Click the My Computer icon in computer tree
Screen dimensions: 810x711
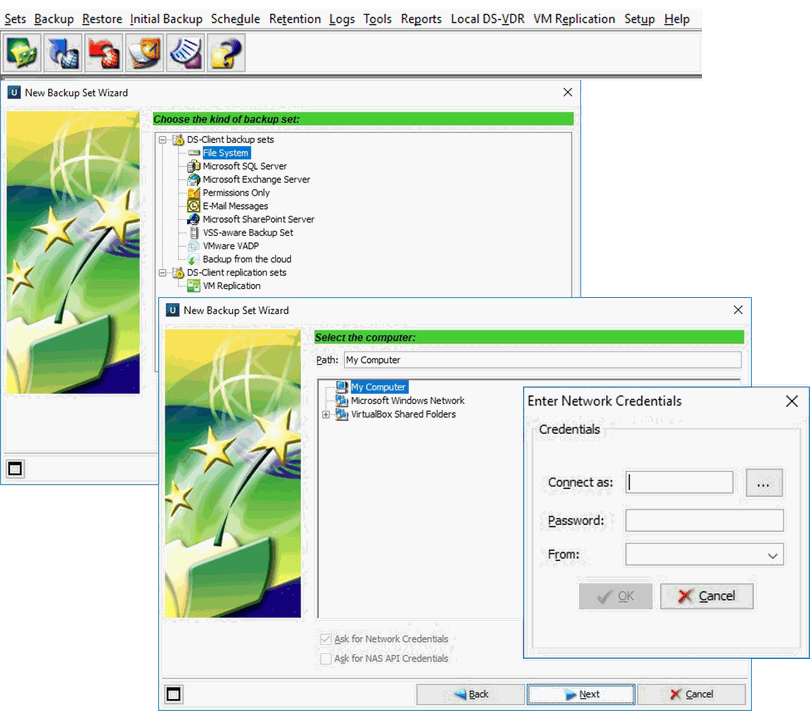tap(341, 387)
